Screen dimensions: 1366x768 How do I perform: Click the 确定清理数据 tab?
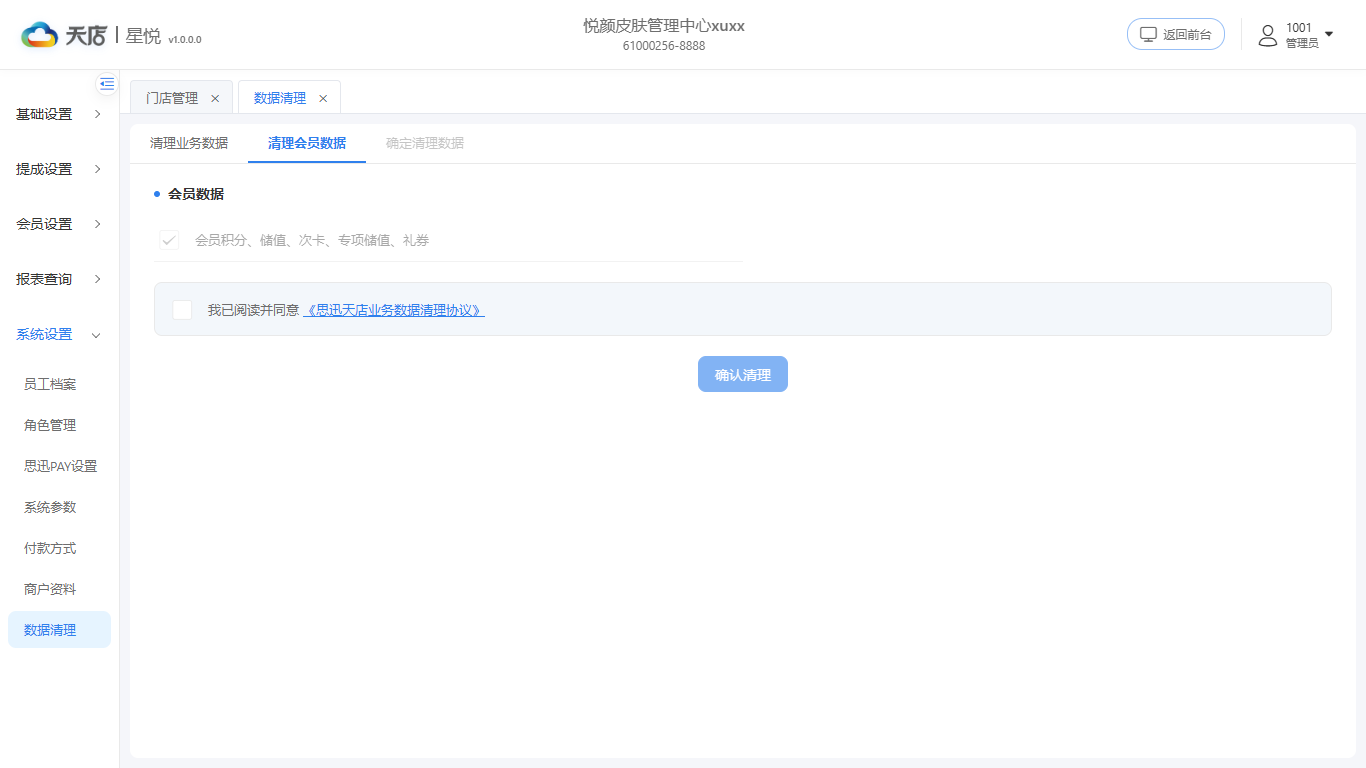(425, 143)
